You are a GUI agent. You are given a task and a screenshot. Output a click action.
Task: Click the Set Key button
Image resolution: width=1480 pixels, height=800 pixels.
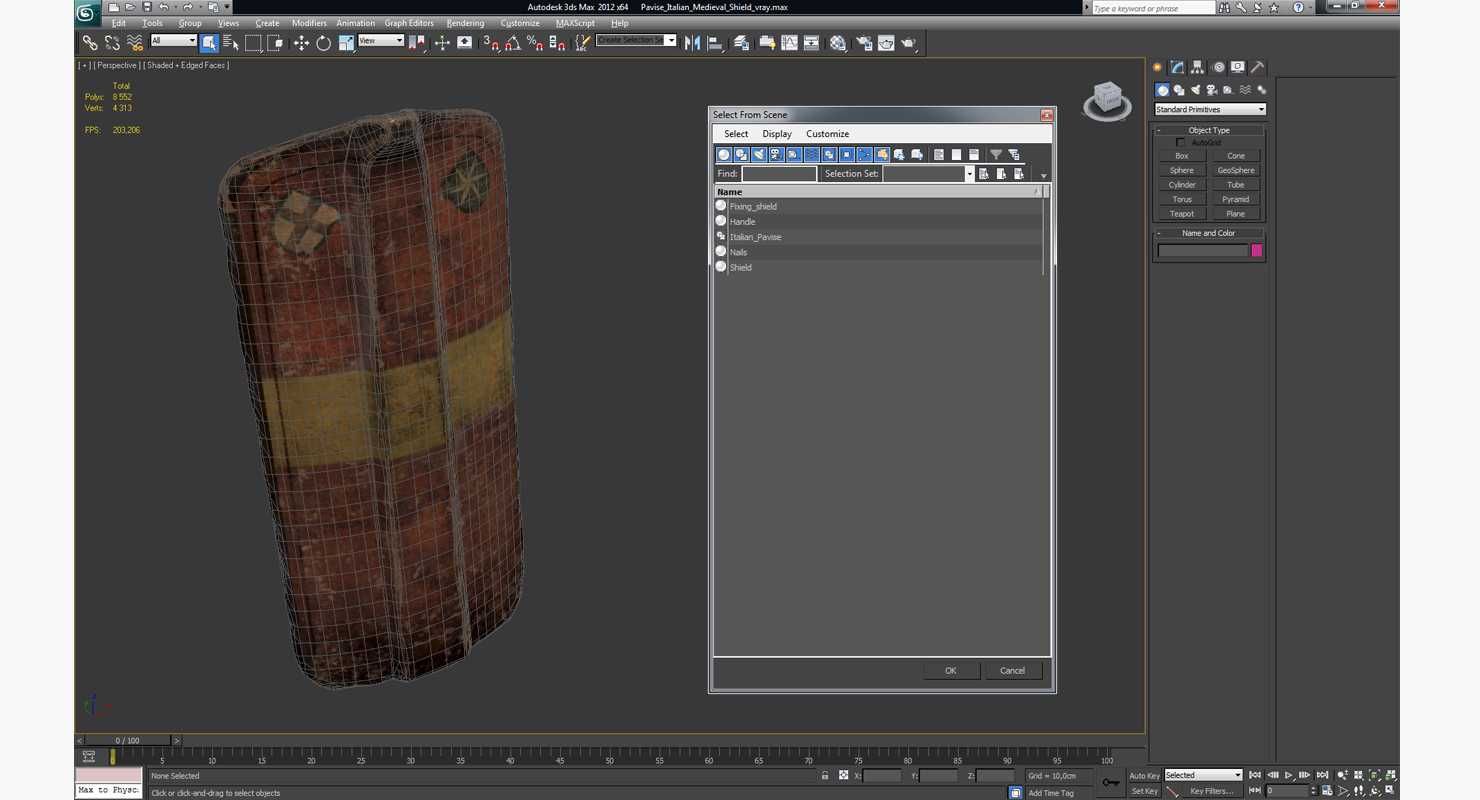coord(1144,791)
